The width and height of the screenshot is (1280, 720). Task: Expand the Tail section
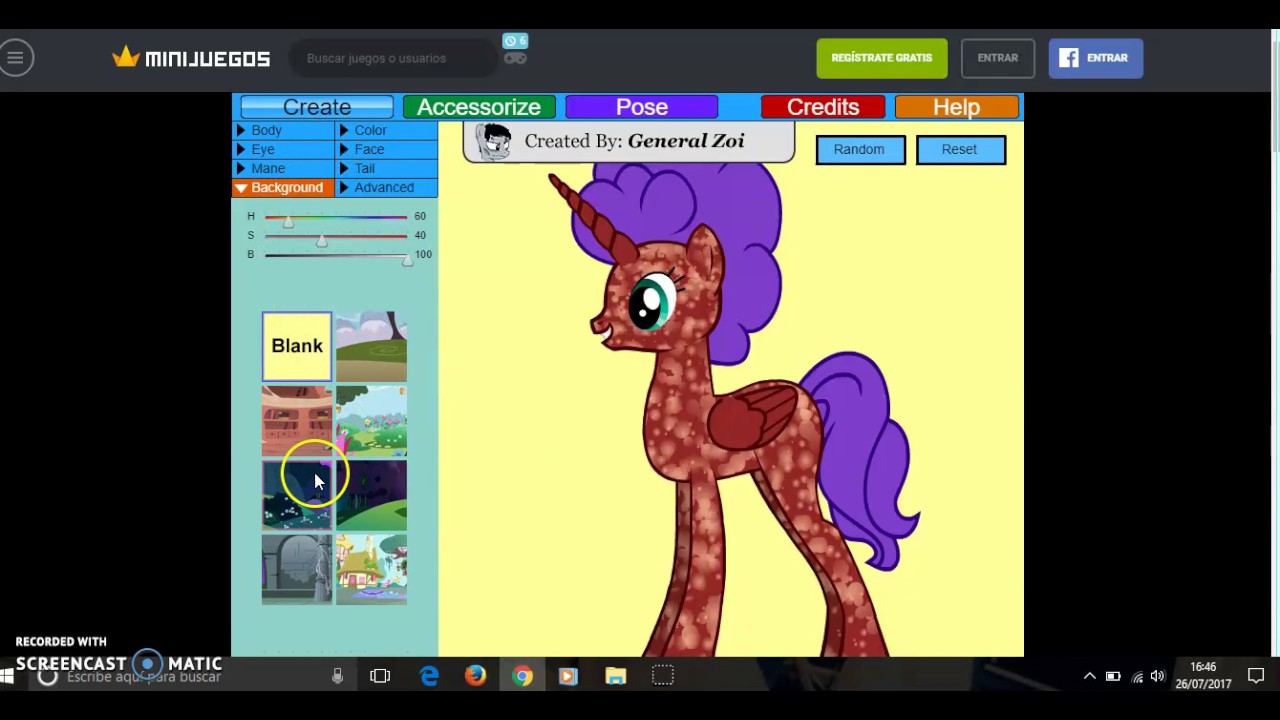click(386, 169)
